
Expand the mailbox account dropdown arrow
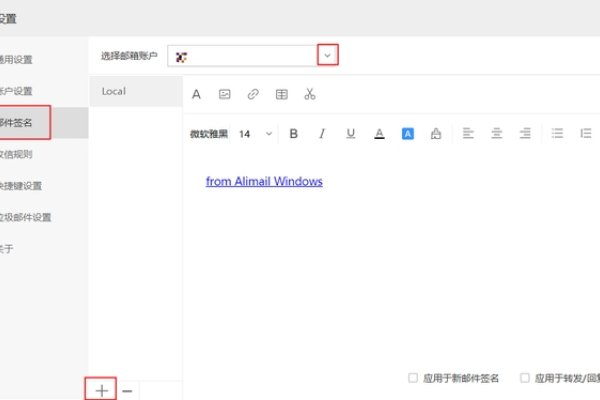pos(328,56)
